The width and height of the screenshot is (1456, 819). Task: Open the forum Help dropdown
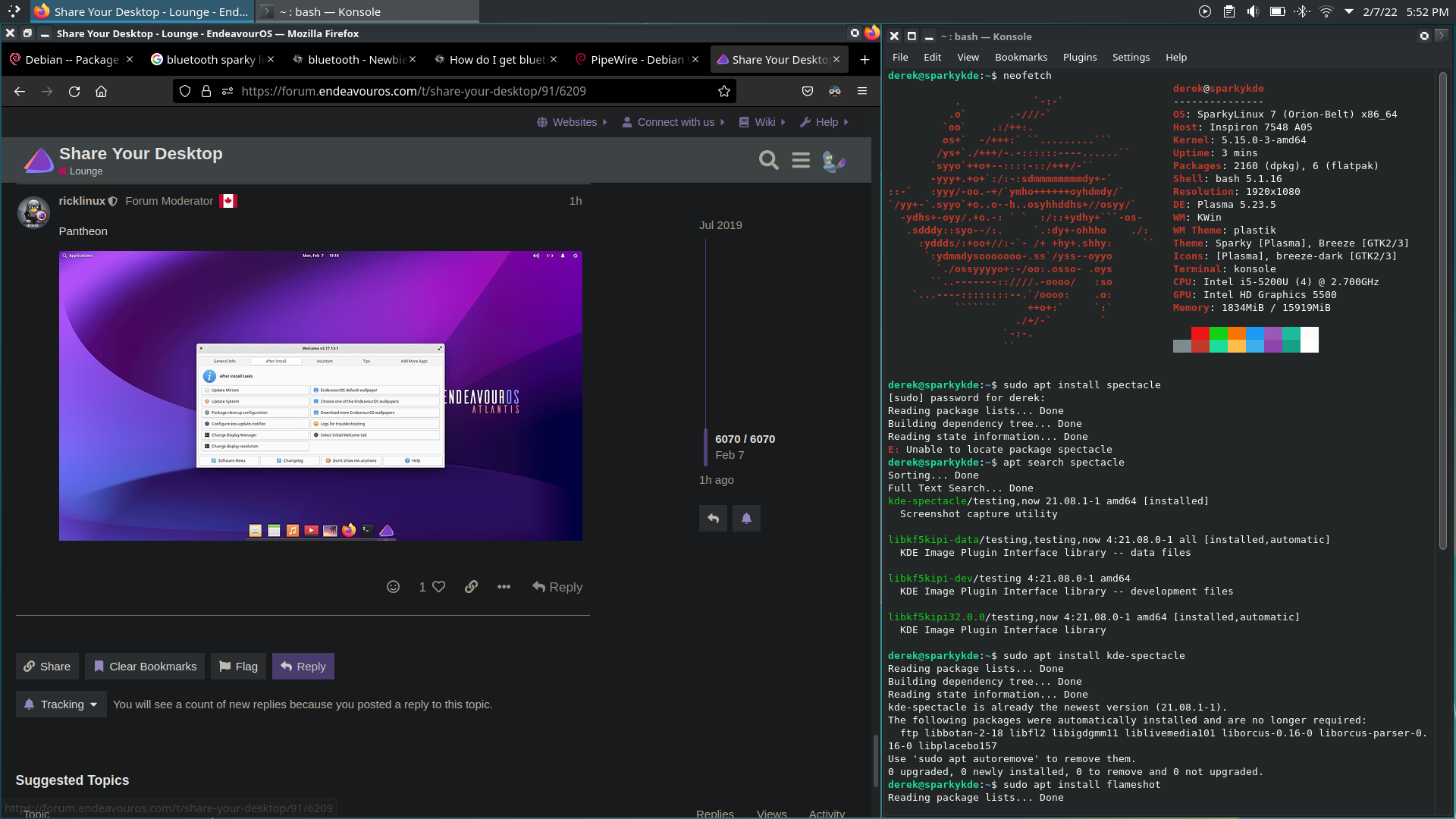(824, 122)
